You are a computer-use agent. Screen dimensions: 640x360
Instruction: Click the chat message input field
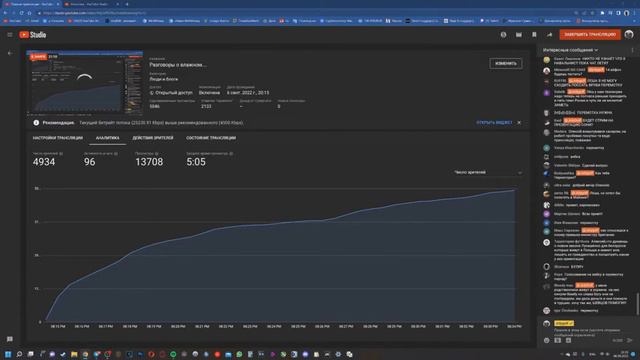click(588, 332)
